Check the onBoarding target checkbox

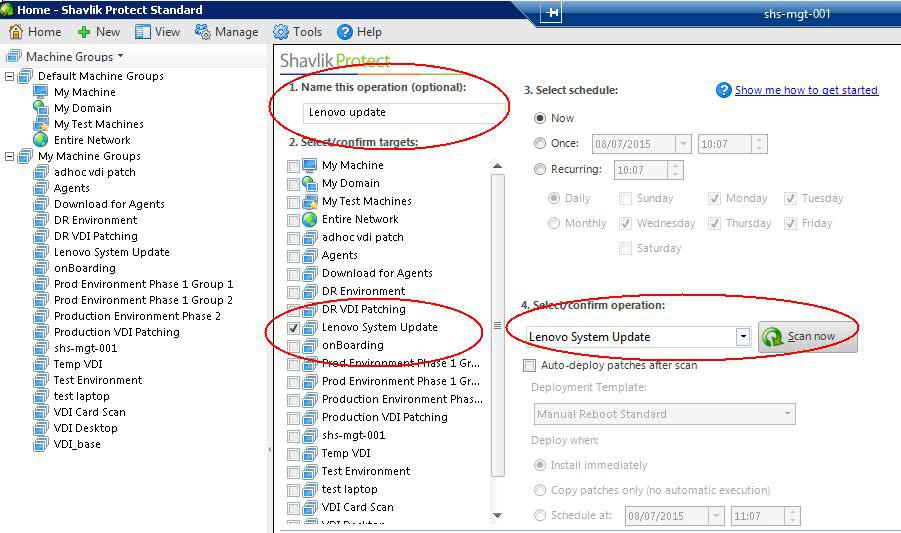(x=293, y=346)
